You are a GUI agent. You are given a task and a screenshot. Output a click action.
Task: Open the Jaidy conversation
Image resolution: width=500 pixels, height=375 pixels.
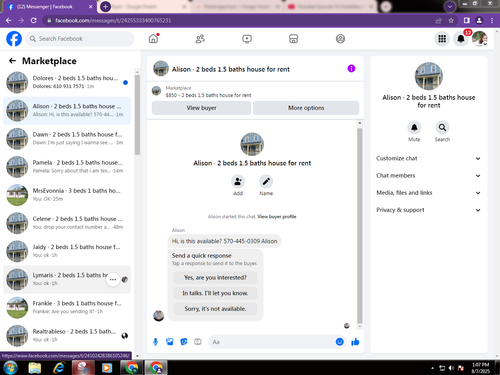coord(67,251)
